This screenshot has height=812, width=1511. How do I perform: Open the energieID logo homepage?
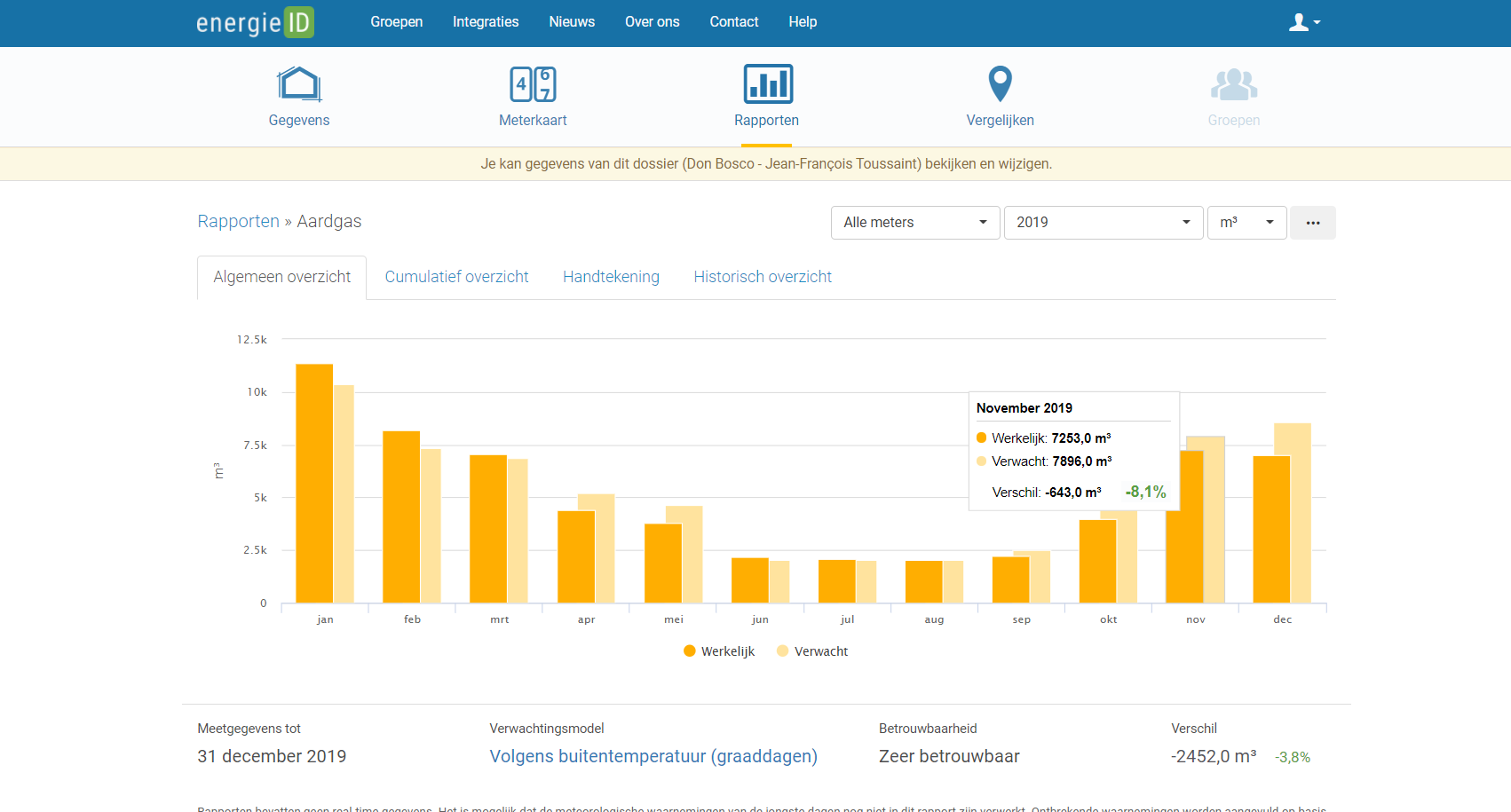(x=255, y=22)
